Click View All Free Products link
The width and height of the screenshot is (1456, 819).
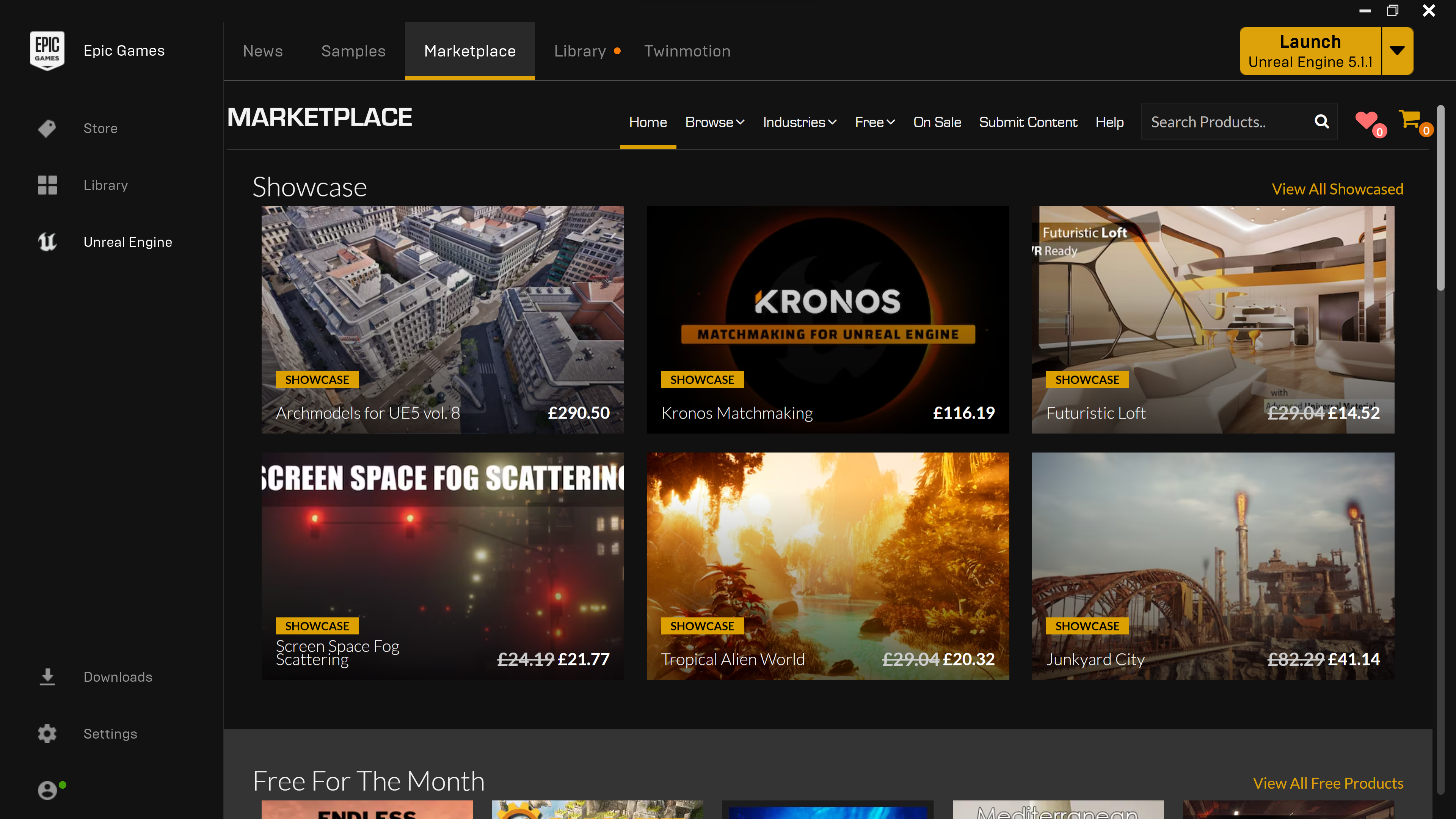pyautogui.click(x=1328, y=783)
